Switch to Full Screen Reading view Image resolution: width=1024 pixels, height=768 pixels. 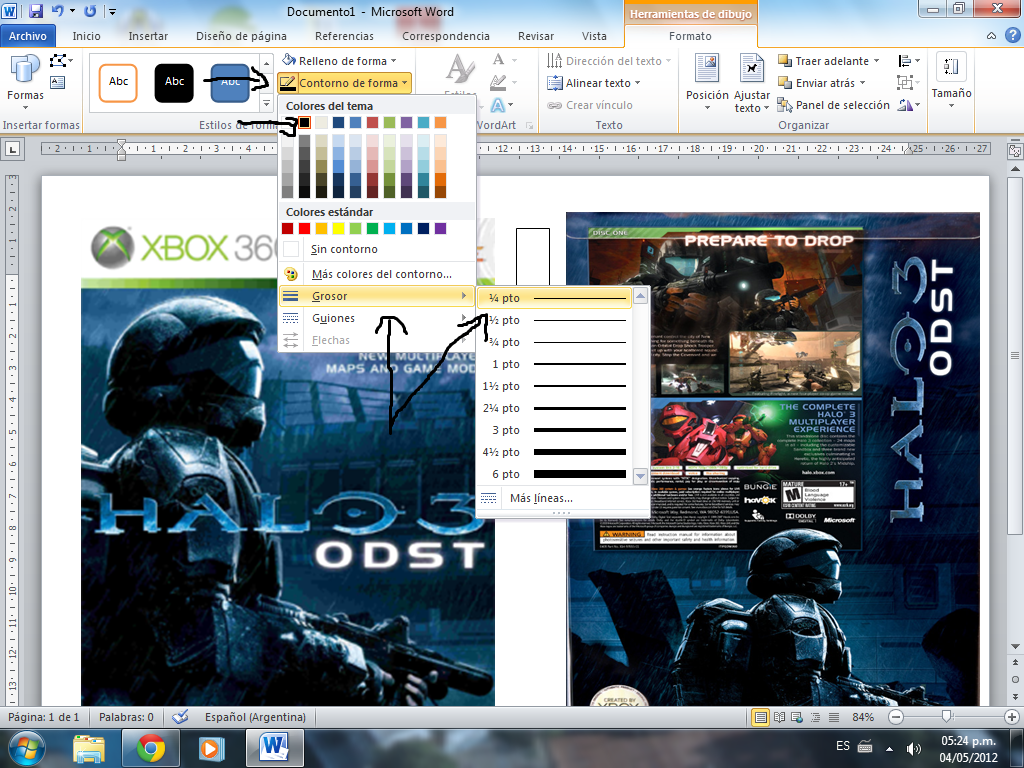pos(779,717)
